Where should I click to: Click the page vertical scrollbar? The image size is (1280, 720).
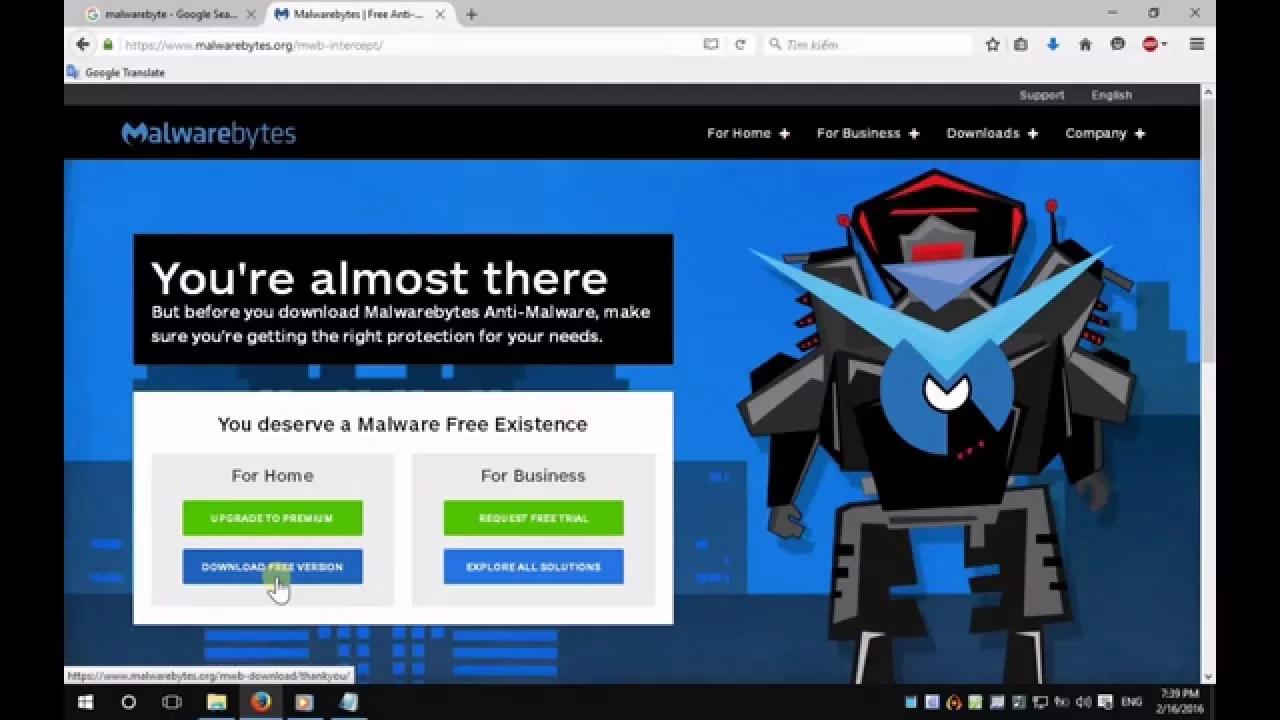[1208, 230]
